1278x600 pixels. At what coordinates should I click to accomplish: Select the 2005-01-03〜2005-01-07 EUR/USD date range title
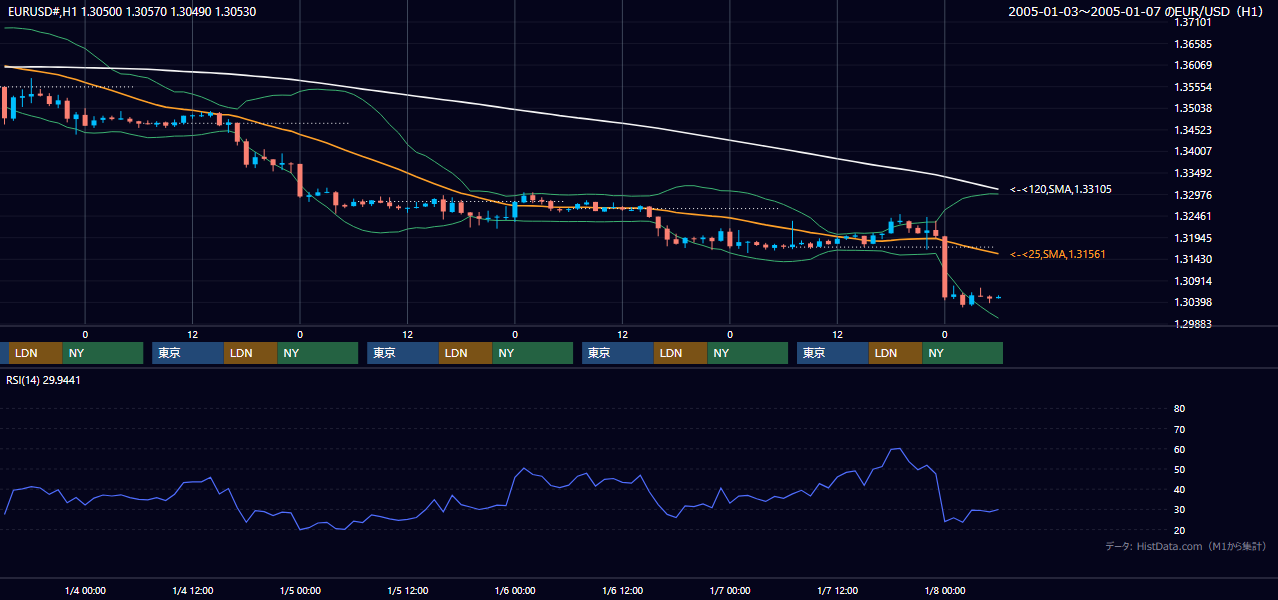point(1136,11)
